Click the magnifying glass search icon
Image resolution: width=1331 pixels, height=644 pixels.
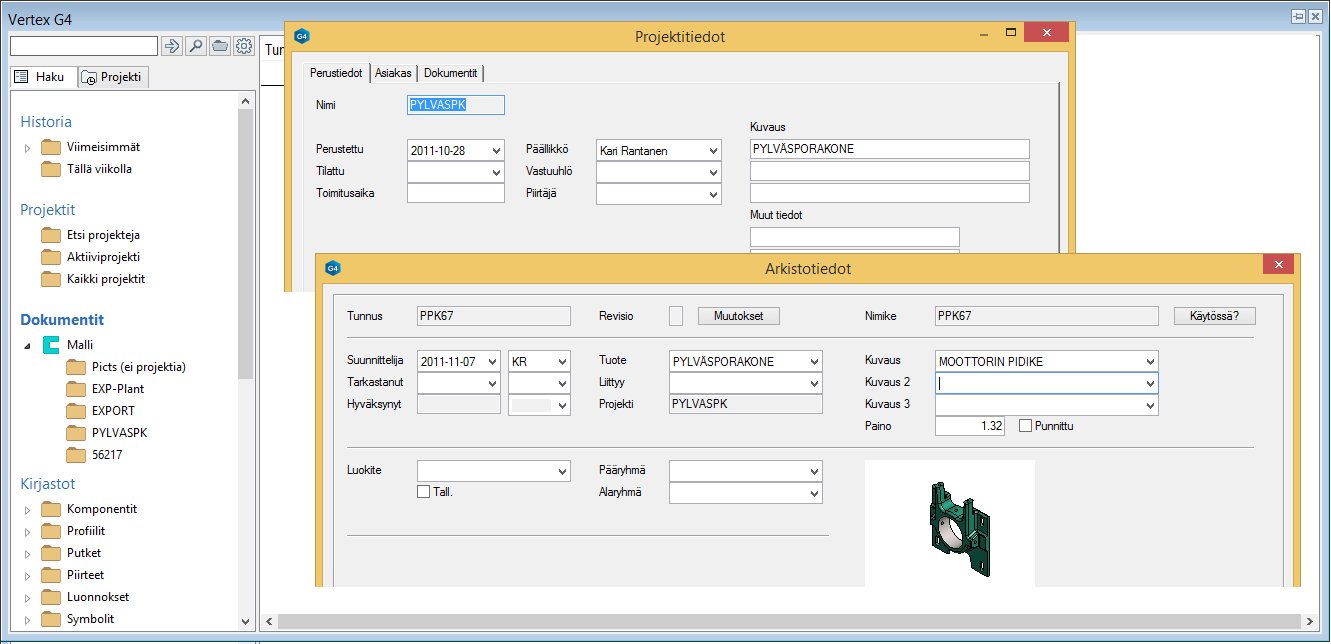196,46
